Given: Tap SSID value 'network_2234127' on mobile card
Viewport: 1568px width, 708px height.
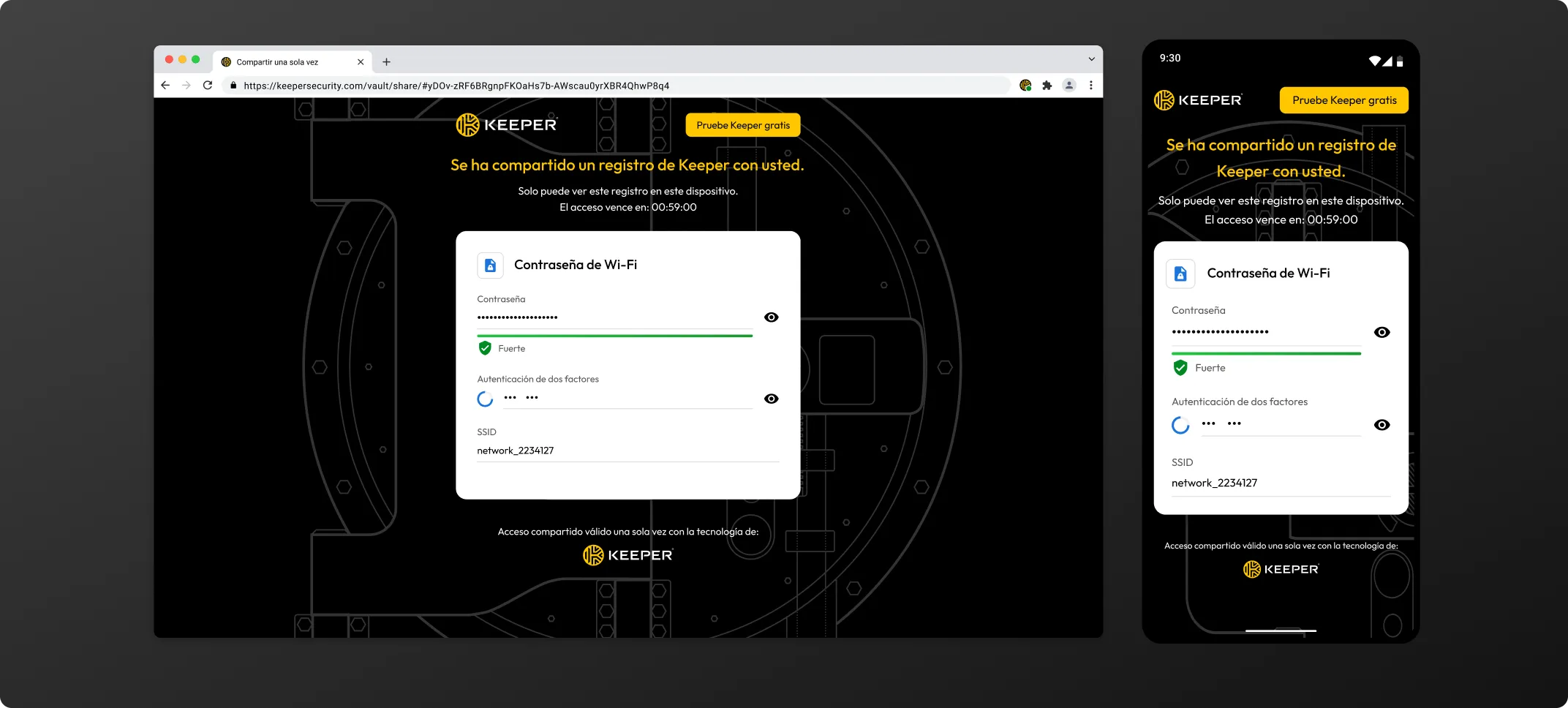Looking at the screenshot, I should [1214, 483].
